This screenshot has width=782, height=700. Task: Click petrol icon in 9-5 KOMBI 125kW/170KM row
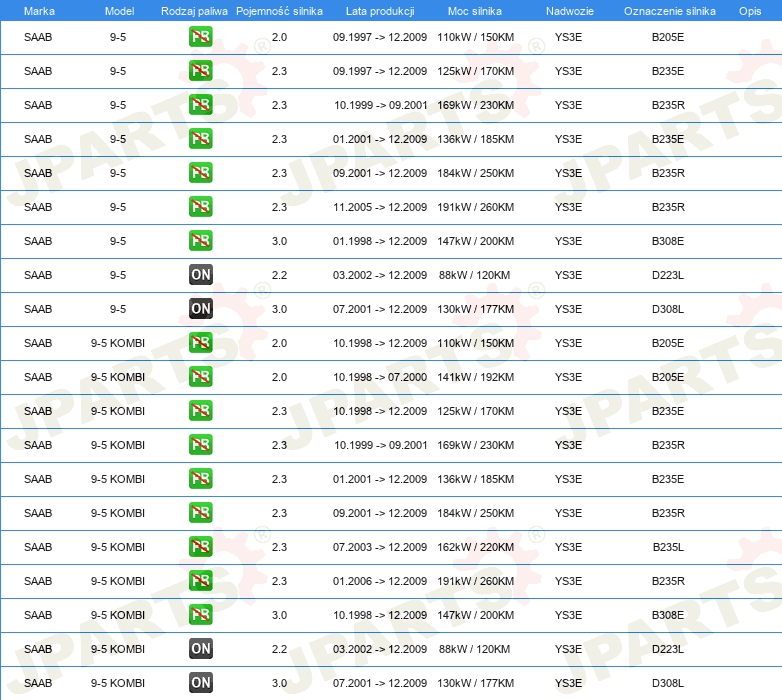pyautogui.click(x=200, y=410)
